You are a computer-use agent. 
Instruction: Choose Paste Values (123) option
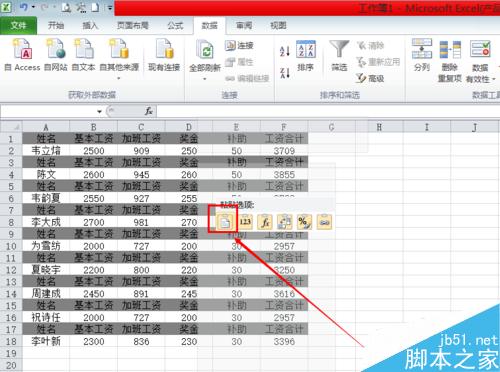(x=245, y=222)
